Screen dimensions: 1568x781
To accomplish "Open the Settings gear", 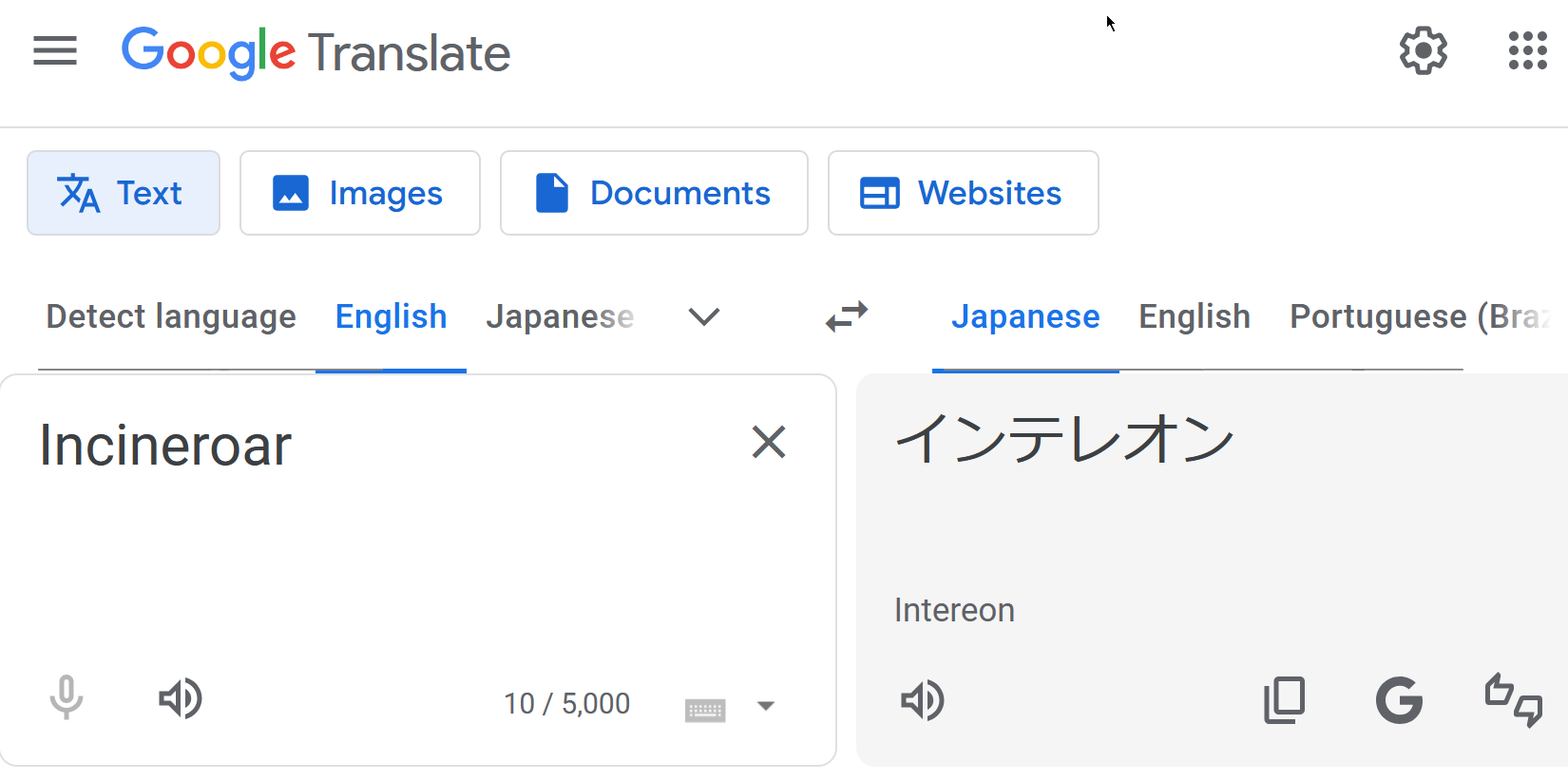I will point(1423,51).
